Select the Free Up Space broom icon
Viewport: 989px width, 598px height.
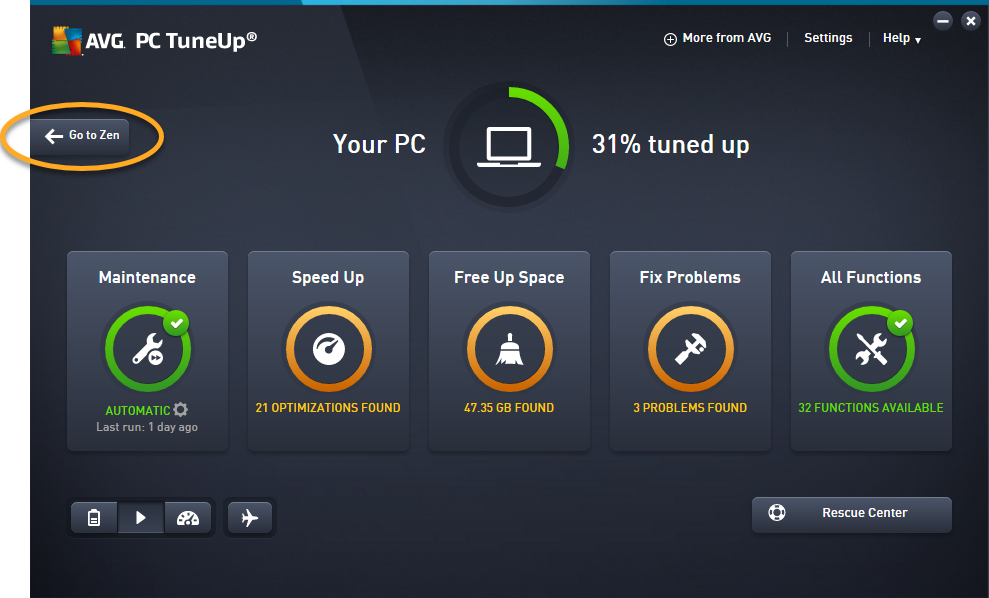510,349
